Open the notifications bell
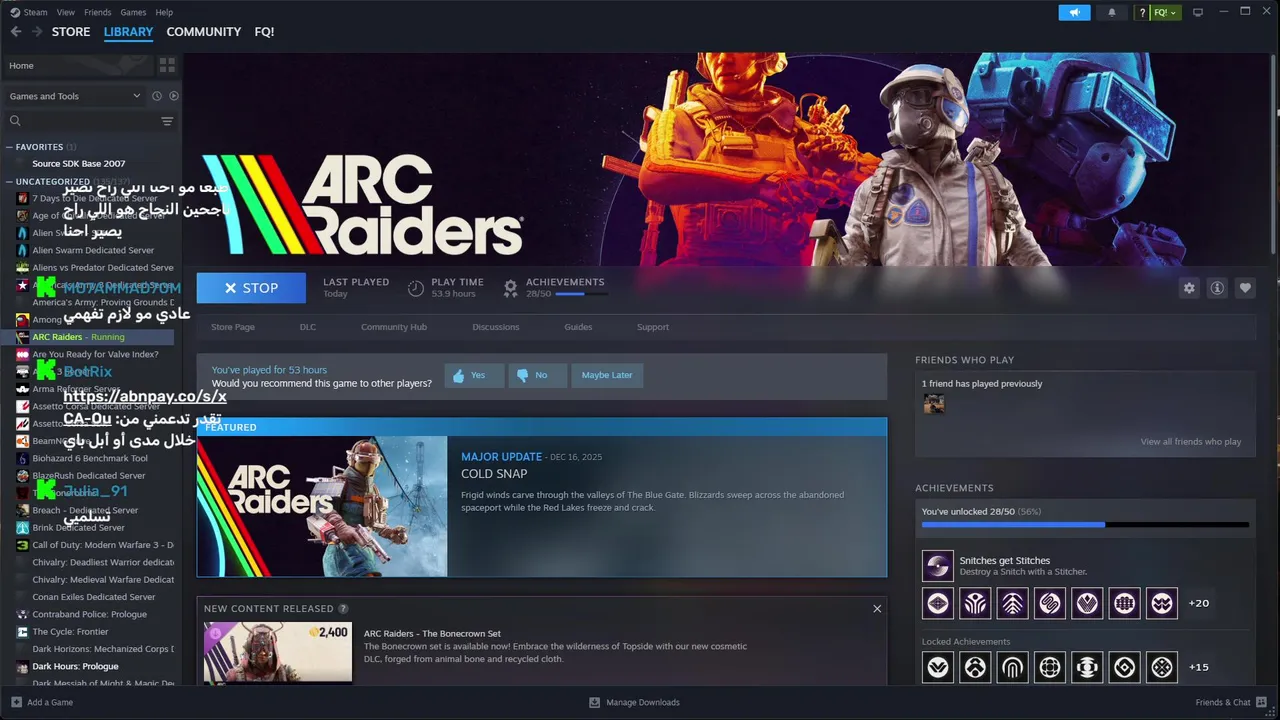The height and width of the screenshot is (720, 1280). [x=1112, y=12]
